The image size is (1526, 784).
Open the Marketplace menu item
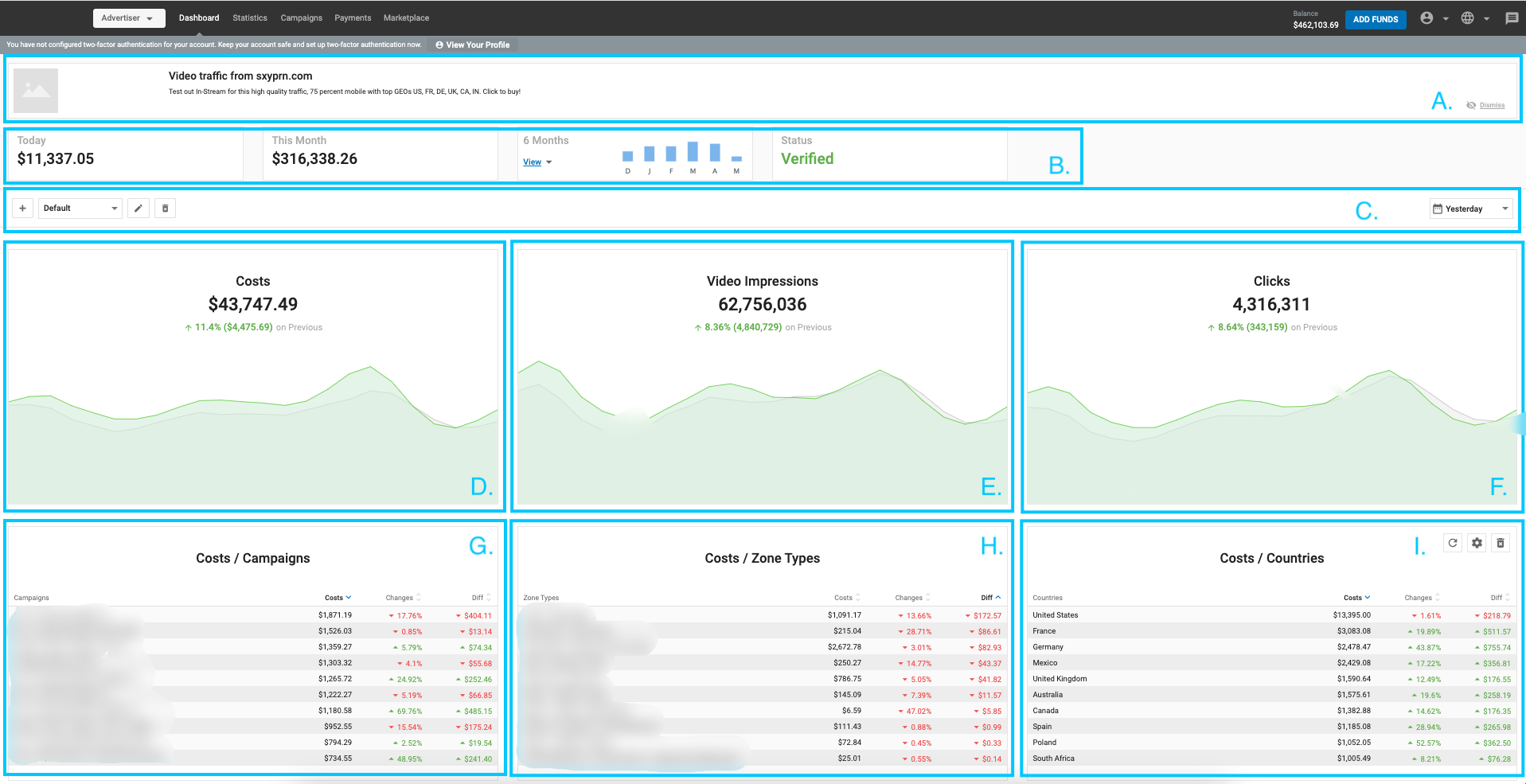[x=406, y=18]
